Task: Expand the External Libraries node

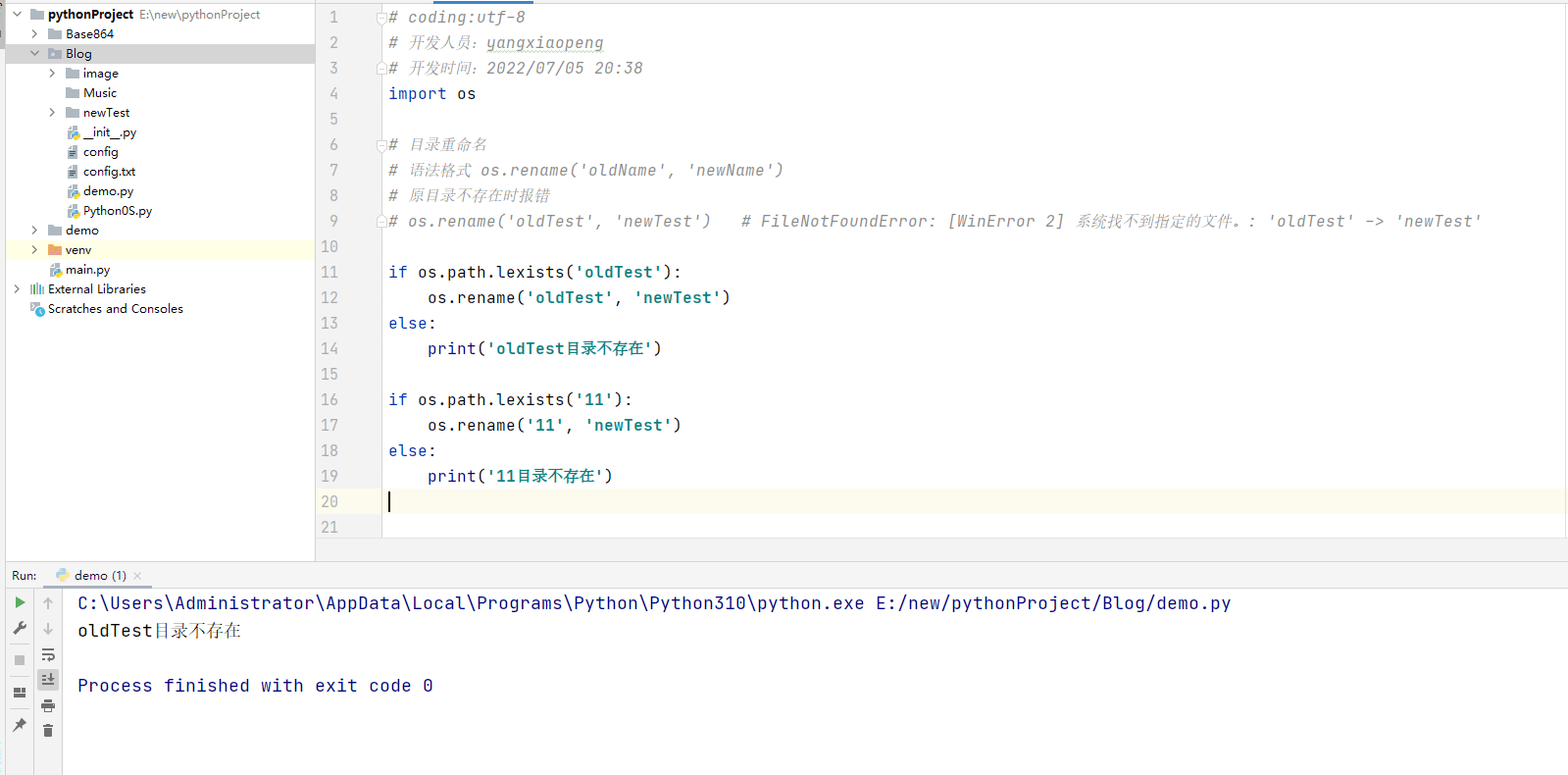Action: [17, 289]
